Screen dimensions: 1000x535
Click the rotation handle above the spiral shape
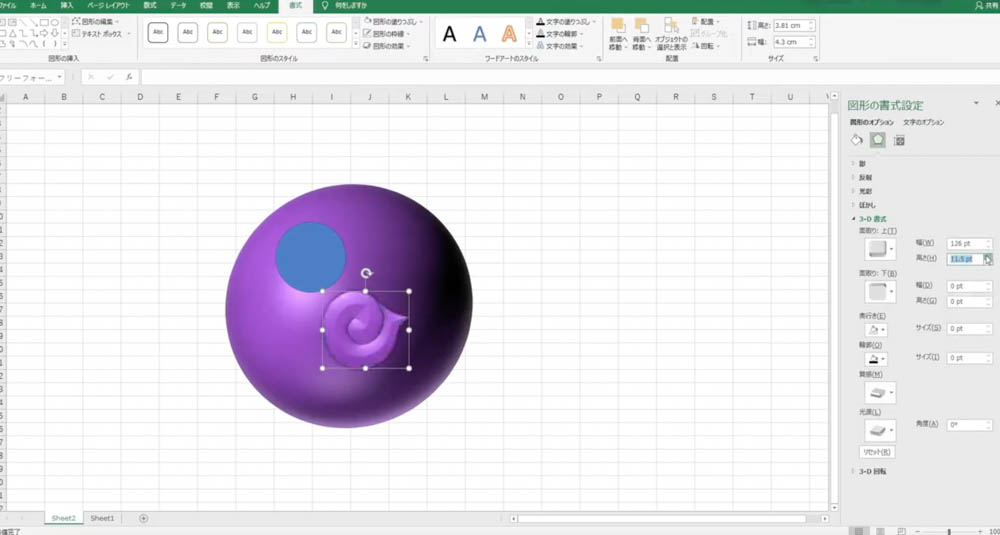pos(366,274)
